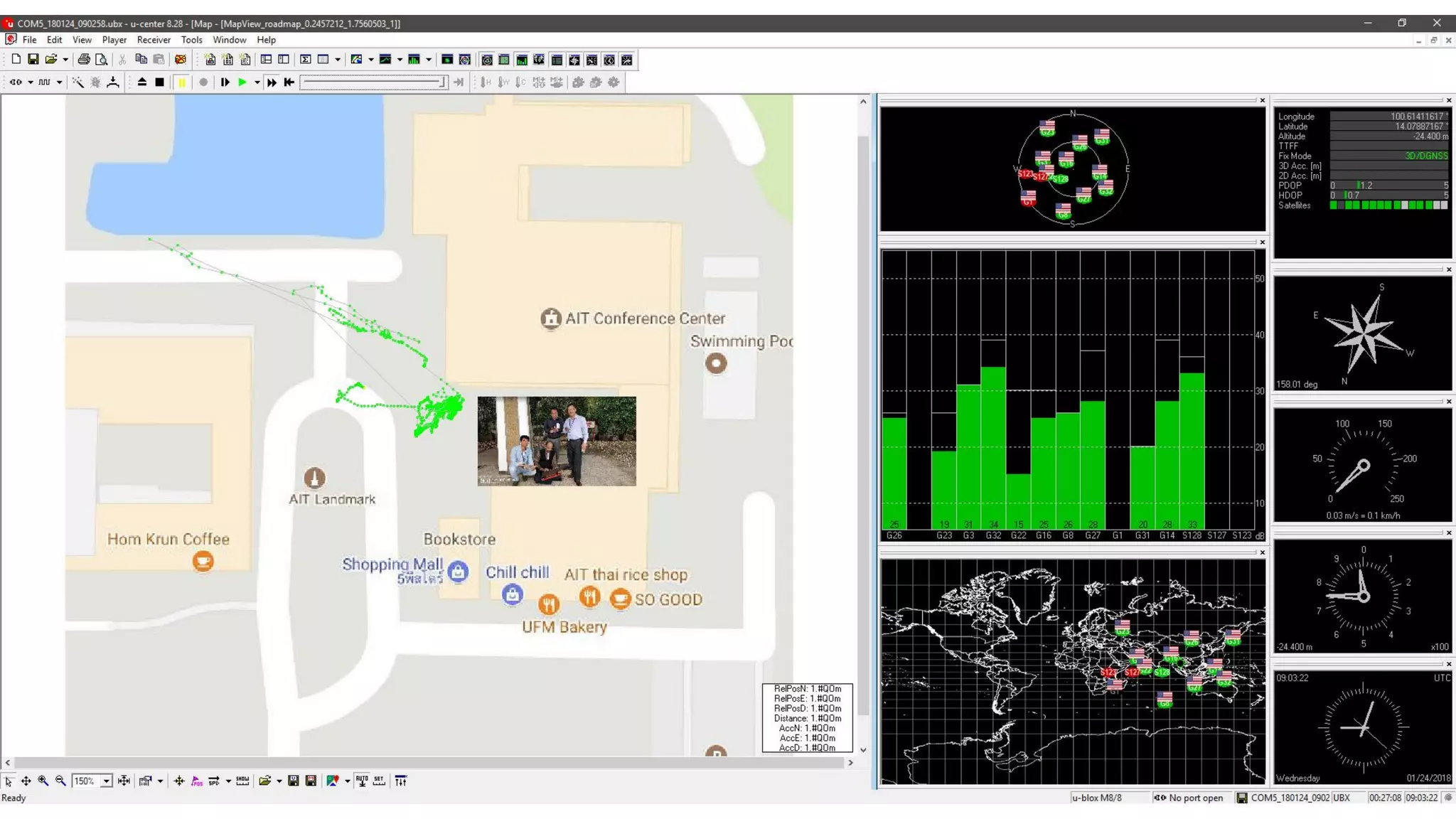Click the Print icon
This screenshot has height=819, width=1456.
(x=84, y=60)
